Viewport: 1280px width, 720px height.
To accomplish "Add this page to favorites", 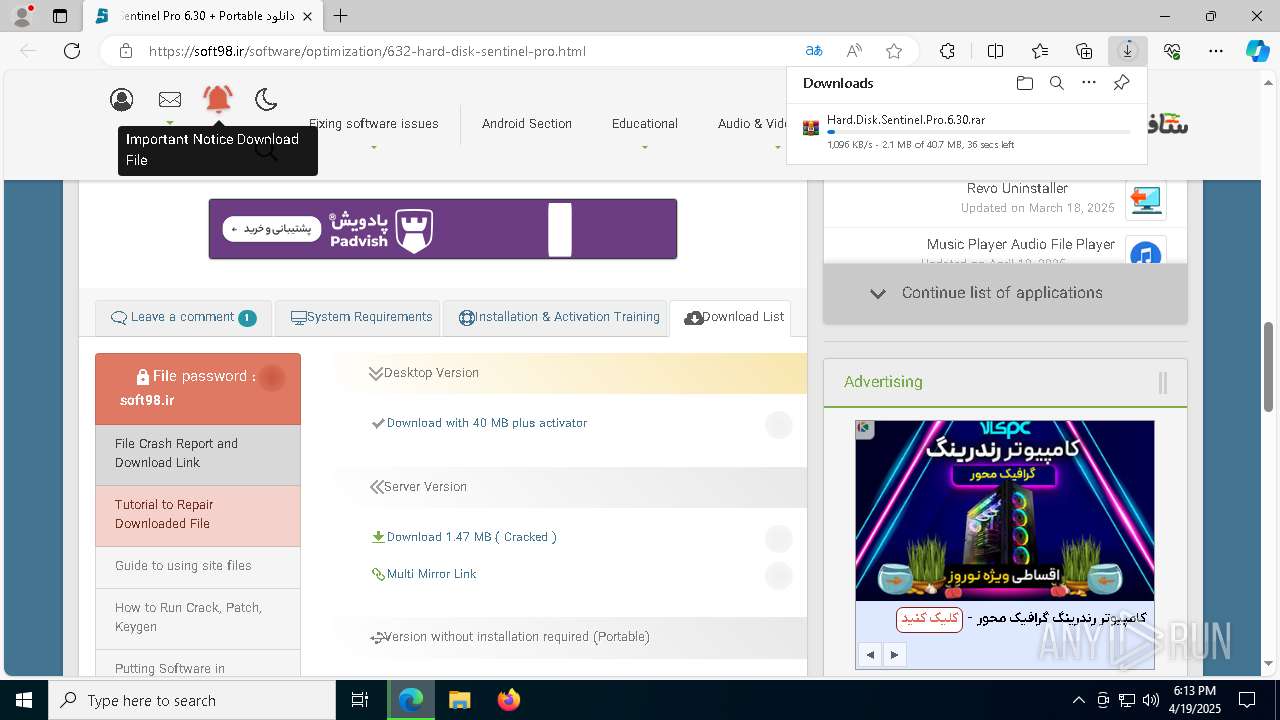I will point(894,51).
